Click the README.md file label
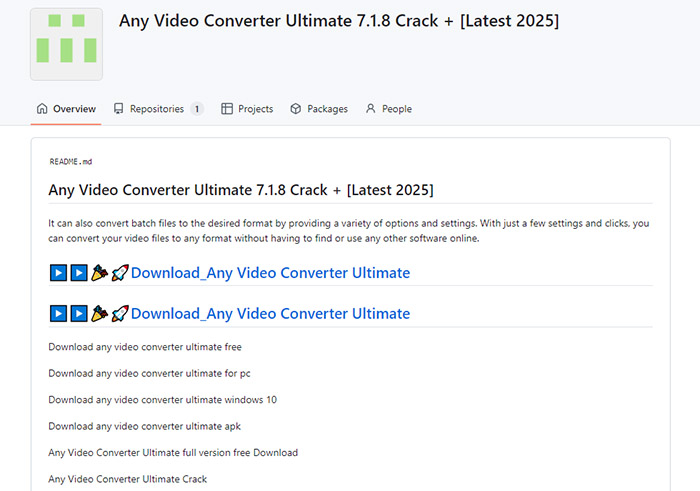The width and height of the screenshot is (700, 491). [71, 162]
